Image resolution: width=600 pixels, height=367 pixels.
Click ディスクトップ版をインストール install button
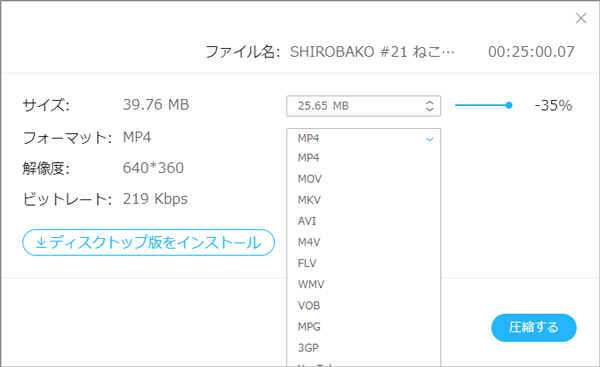click(x=148, y=242)
